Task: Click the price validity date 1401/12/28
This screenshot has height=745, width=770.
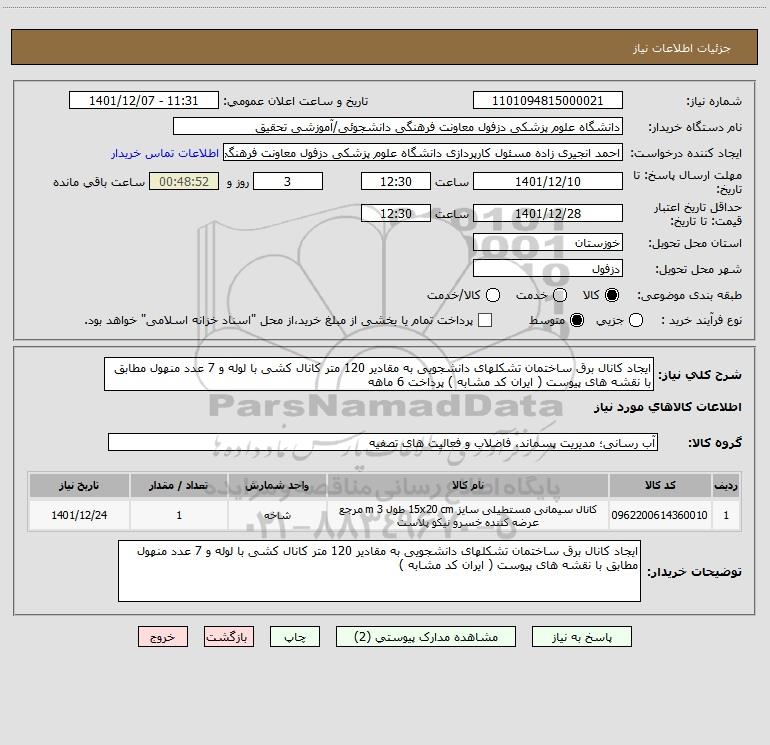Action: [x=548, y=213]
